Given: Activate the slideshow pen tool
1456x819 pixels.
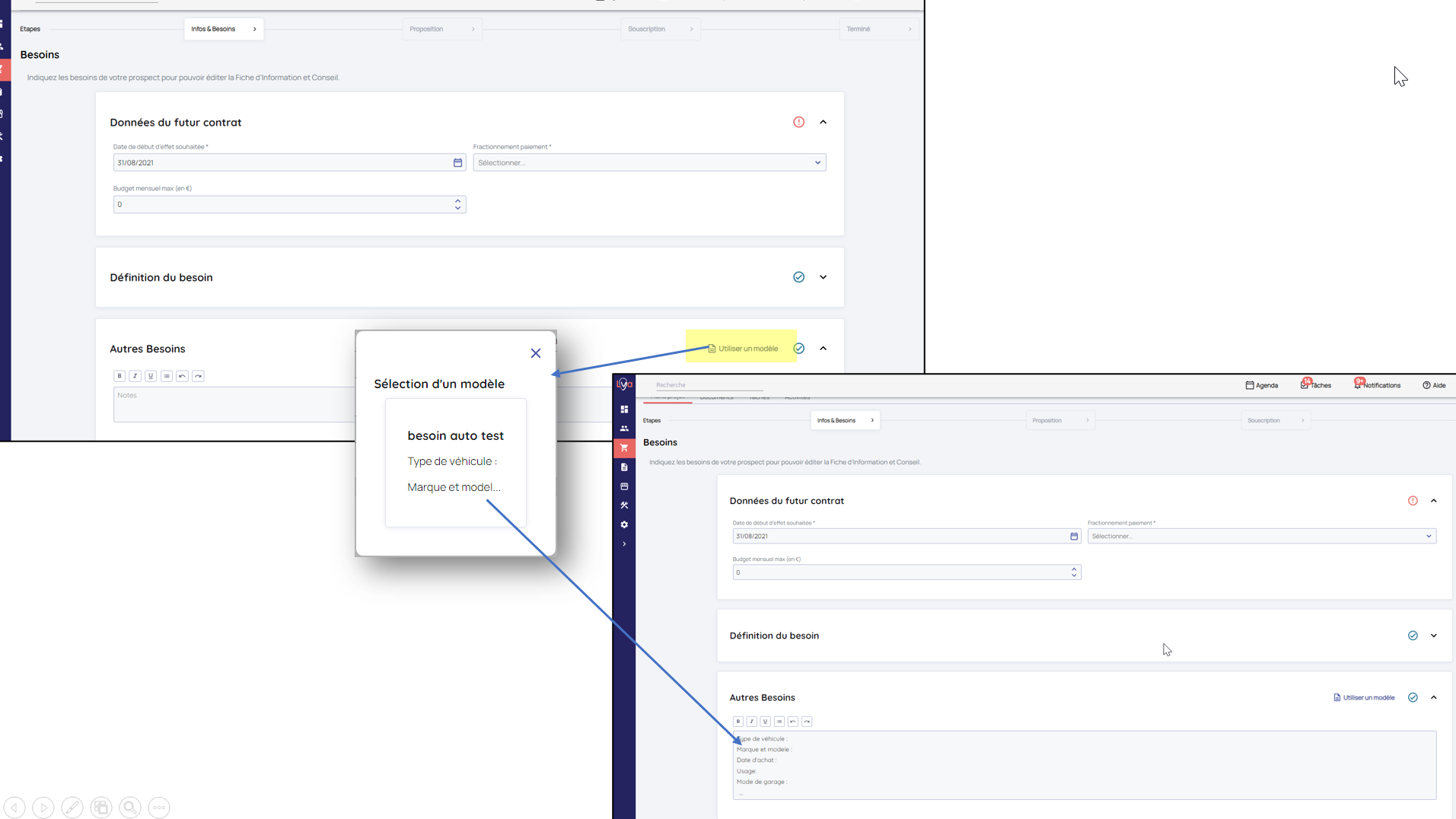Looking at the screenshot, I should pyautogui.click(x=72, y=807).
